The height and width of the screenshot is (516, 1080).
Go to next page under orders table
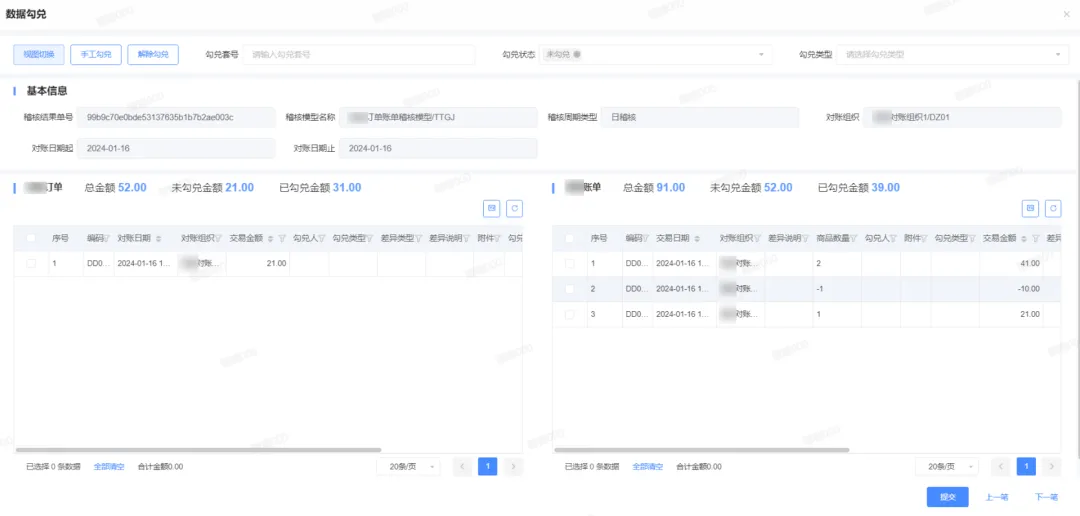pos(513,466)
